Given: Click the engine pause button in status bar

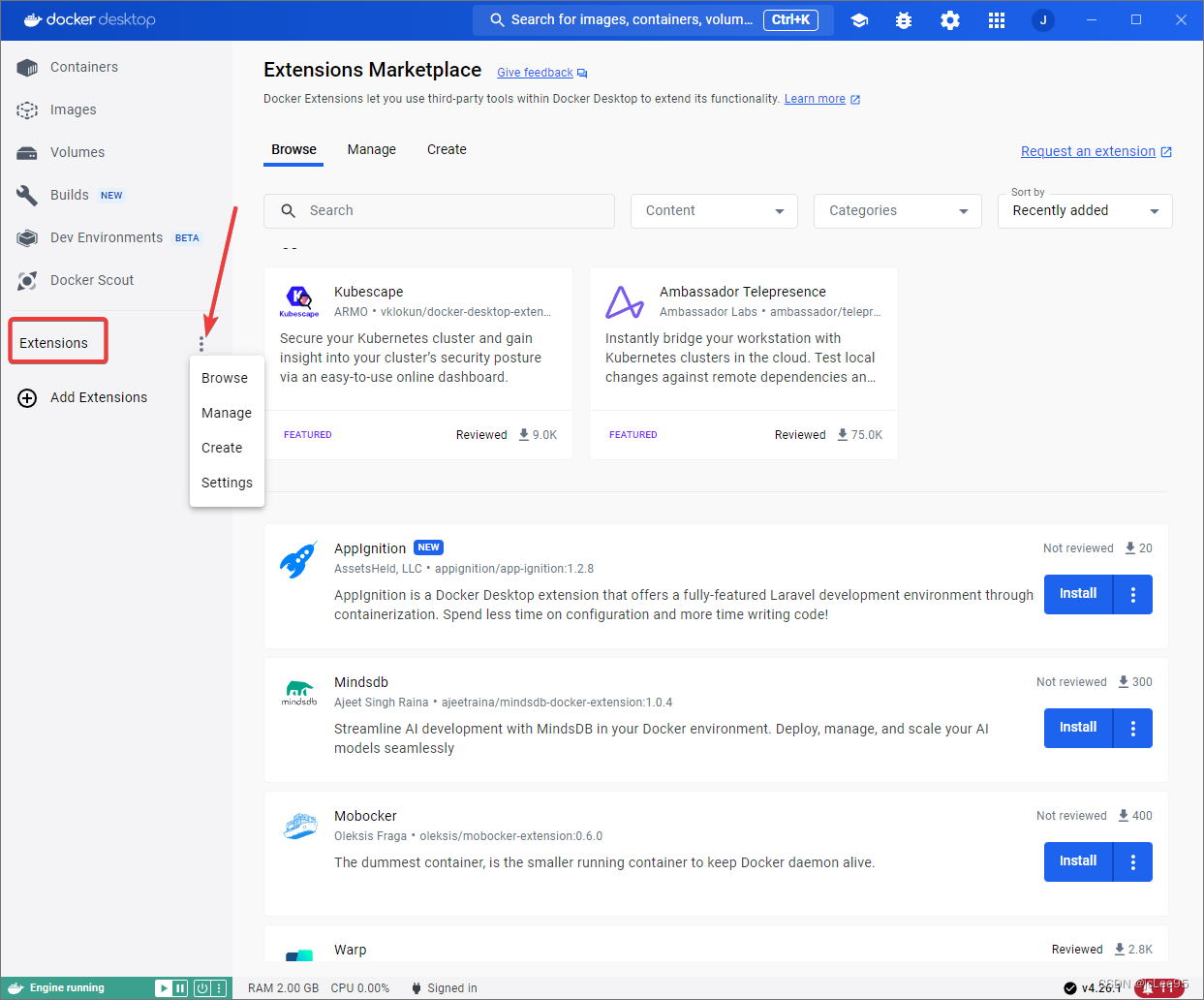Looking at the screenshot, I should click(x=180, y=988).
